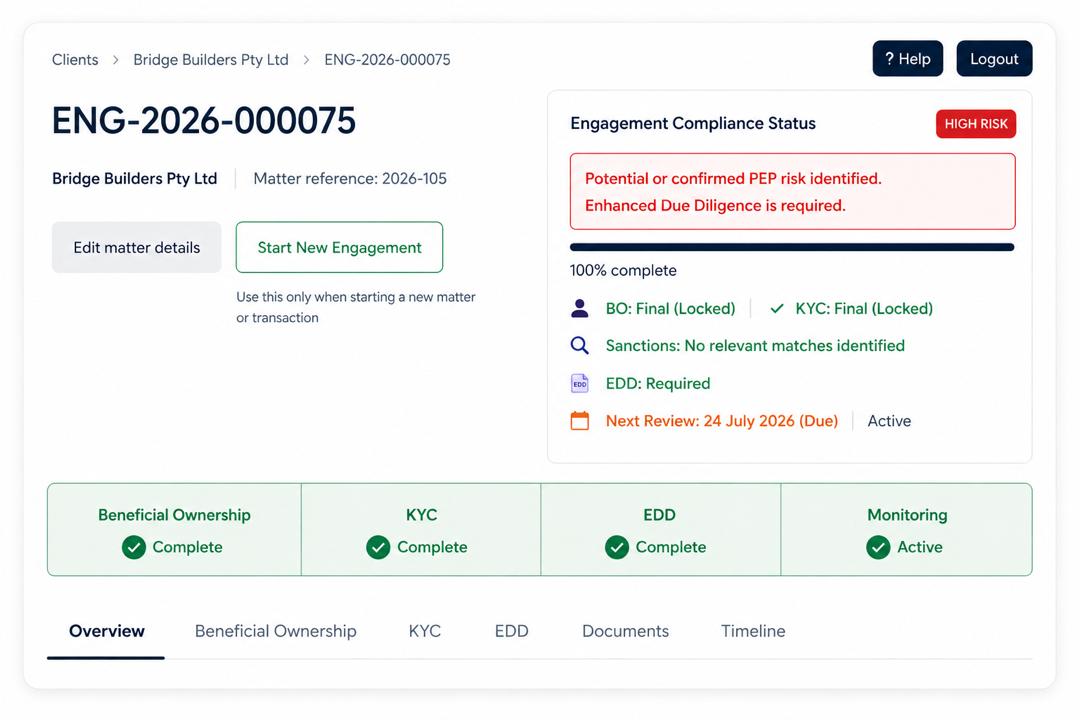Click the EDD document icon
The height and width of the screenshot is (720, 1080).
[580, 383]
